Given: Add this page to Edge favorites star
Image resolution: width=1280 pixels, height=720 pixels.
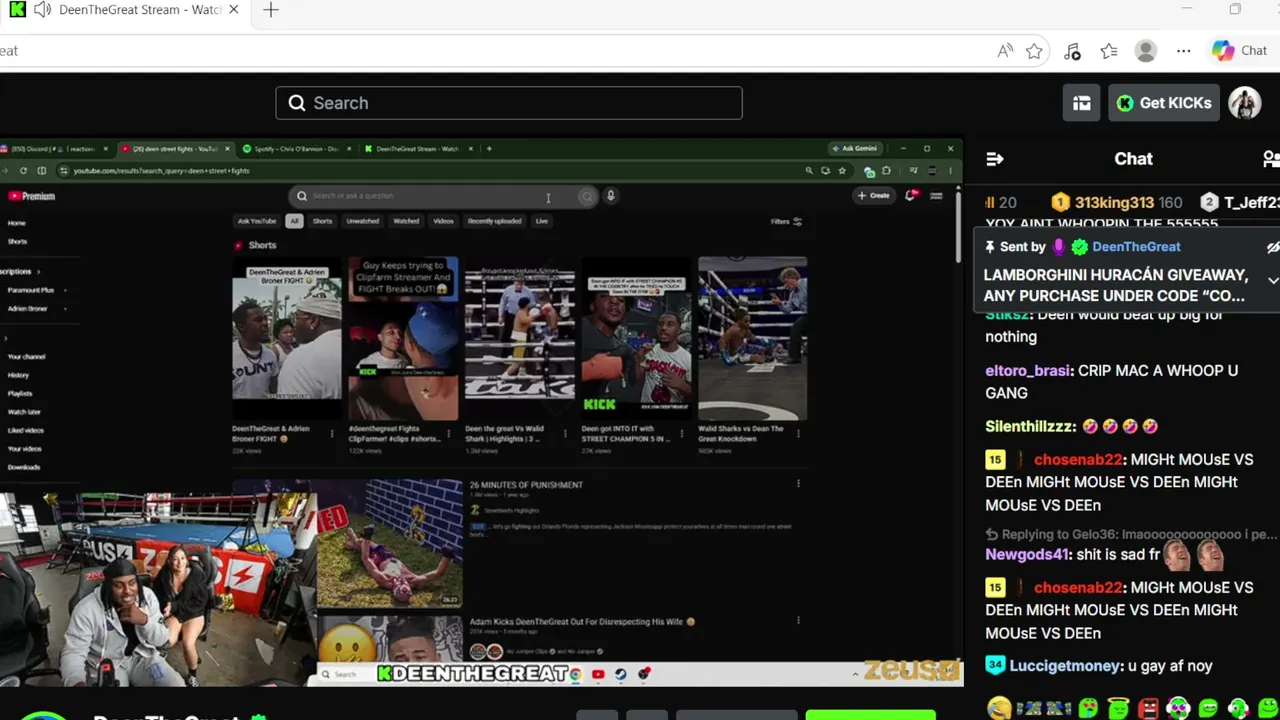Looking at the screenshot, I should click(1034, 51).
